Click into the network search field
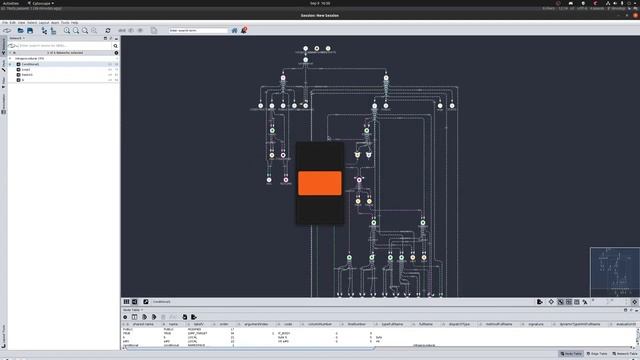Image resolution: width=640 pixels, height=360 pixels. pyautogui.click(x=65, y=46)
